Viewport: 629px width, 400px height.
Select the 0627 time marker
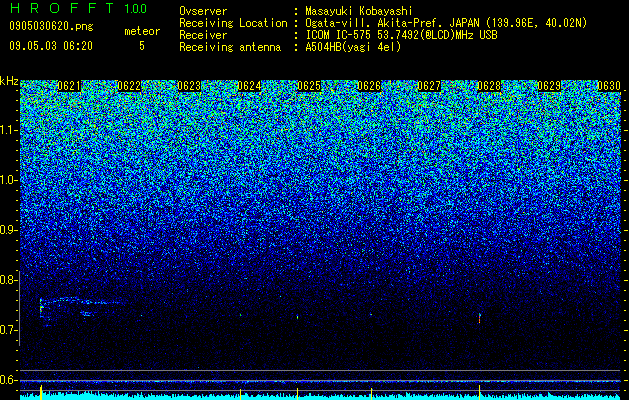[429, 86]
